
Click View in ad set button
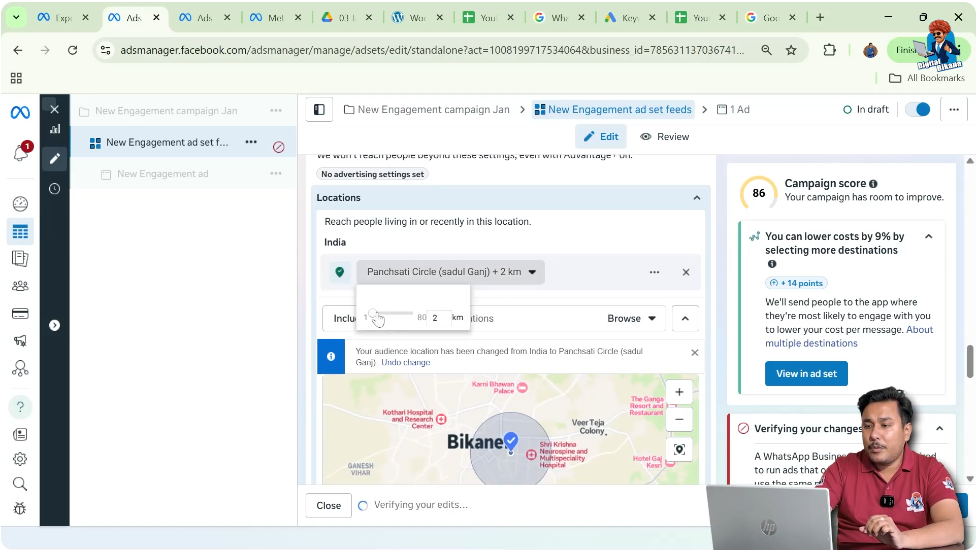coord(806,374)
